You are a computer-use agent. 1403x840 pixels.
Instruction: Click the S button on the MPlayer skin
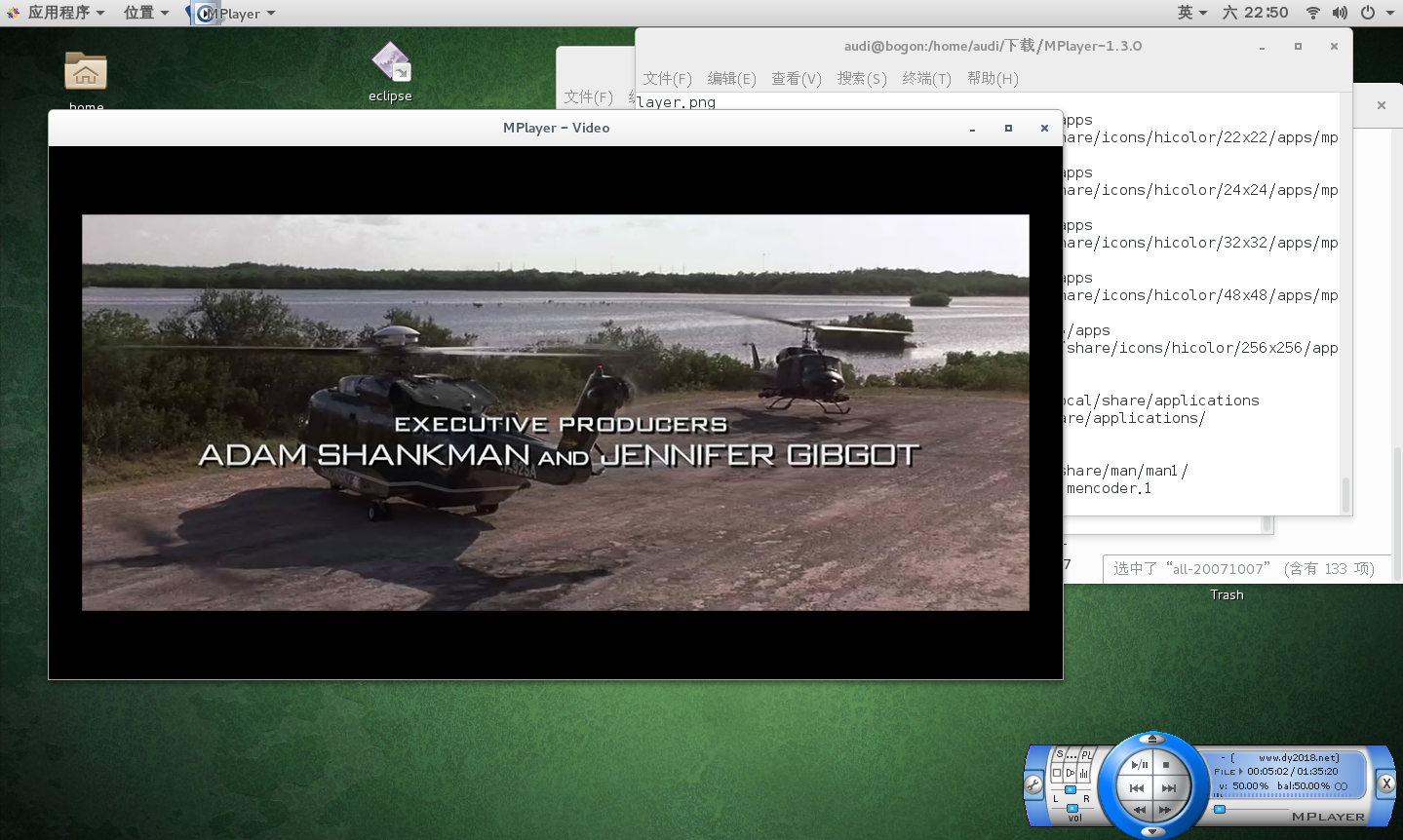click(x=1060, y=754)
